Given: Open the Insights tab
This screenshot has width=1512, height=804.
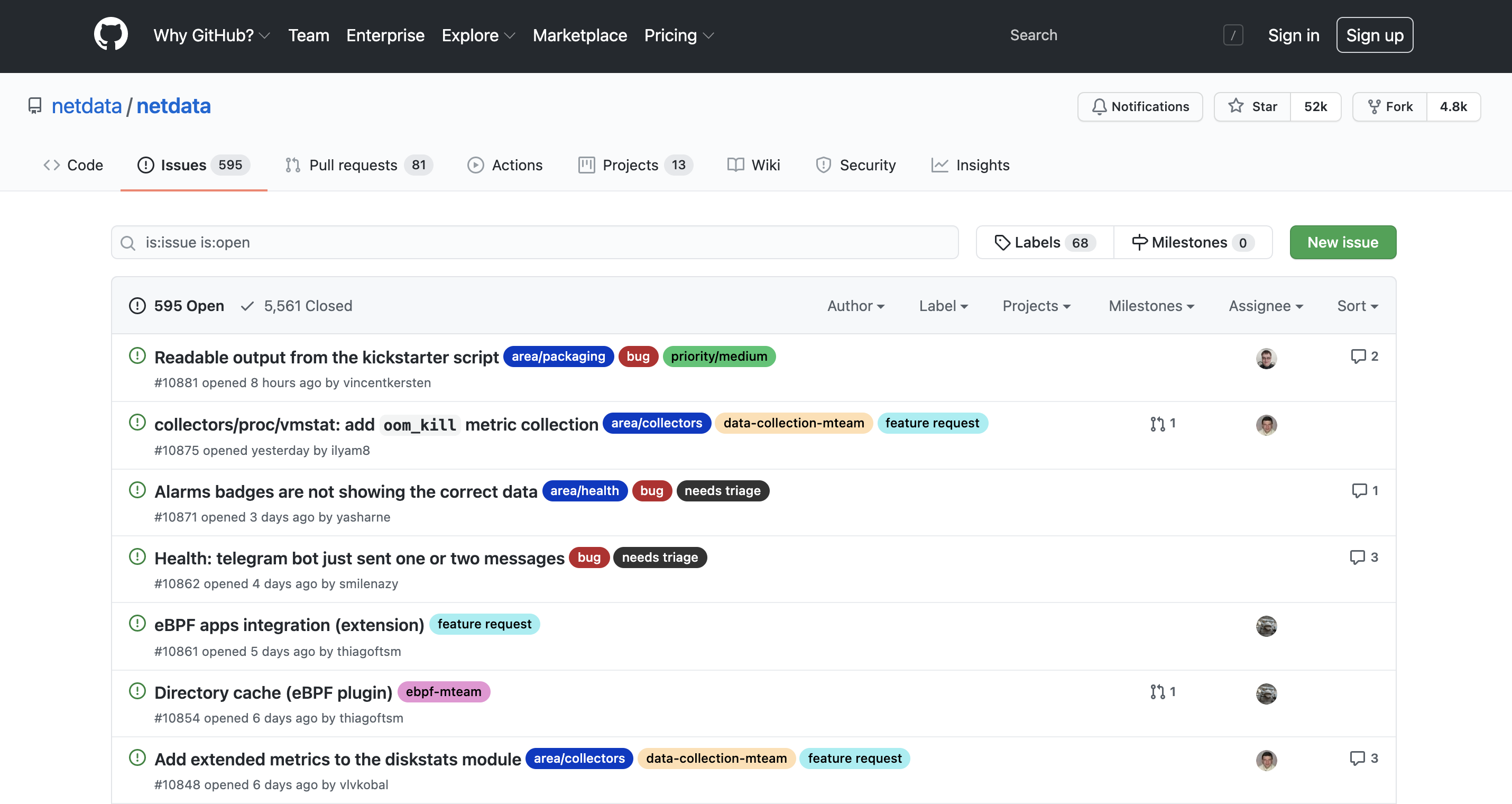Looking at the screenshot, I should click(x=970, y=165).
